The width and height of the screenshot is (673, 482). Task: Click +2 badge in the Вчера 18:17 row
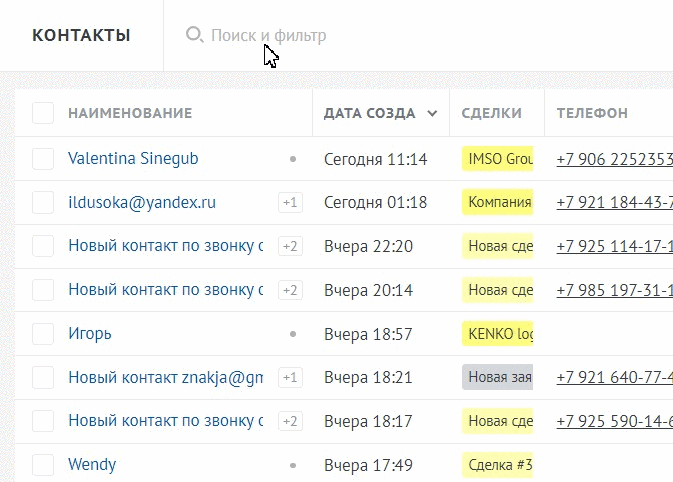(290, 421)
